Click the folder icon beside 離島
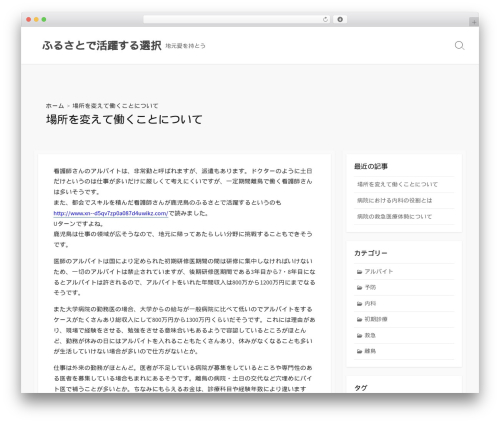The width and height of the screenshot is (500, 423). (x=359, y=351)
